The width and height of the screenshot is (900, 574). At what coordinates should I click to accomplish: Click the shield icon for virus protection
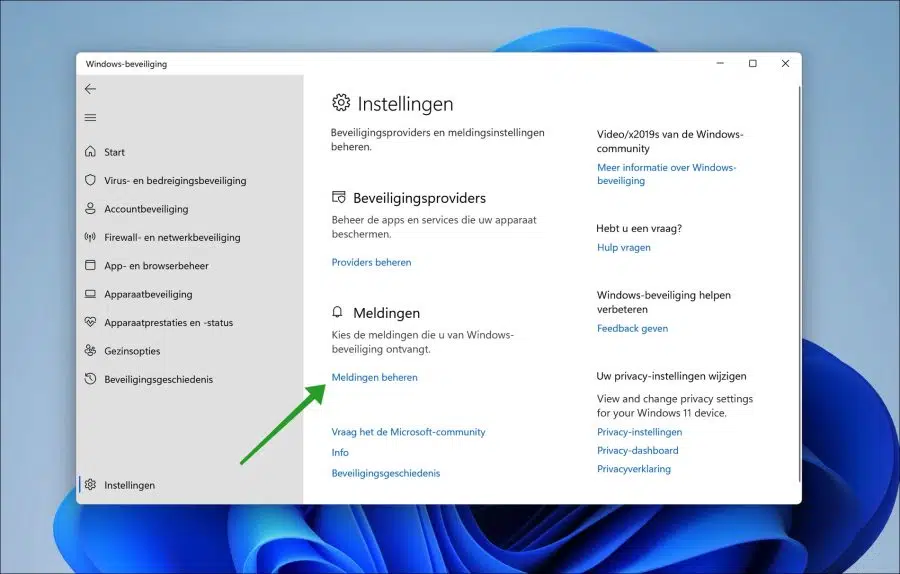[90, 180]
